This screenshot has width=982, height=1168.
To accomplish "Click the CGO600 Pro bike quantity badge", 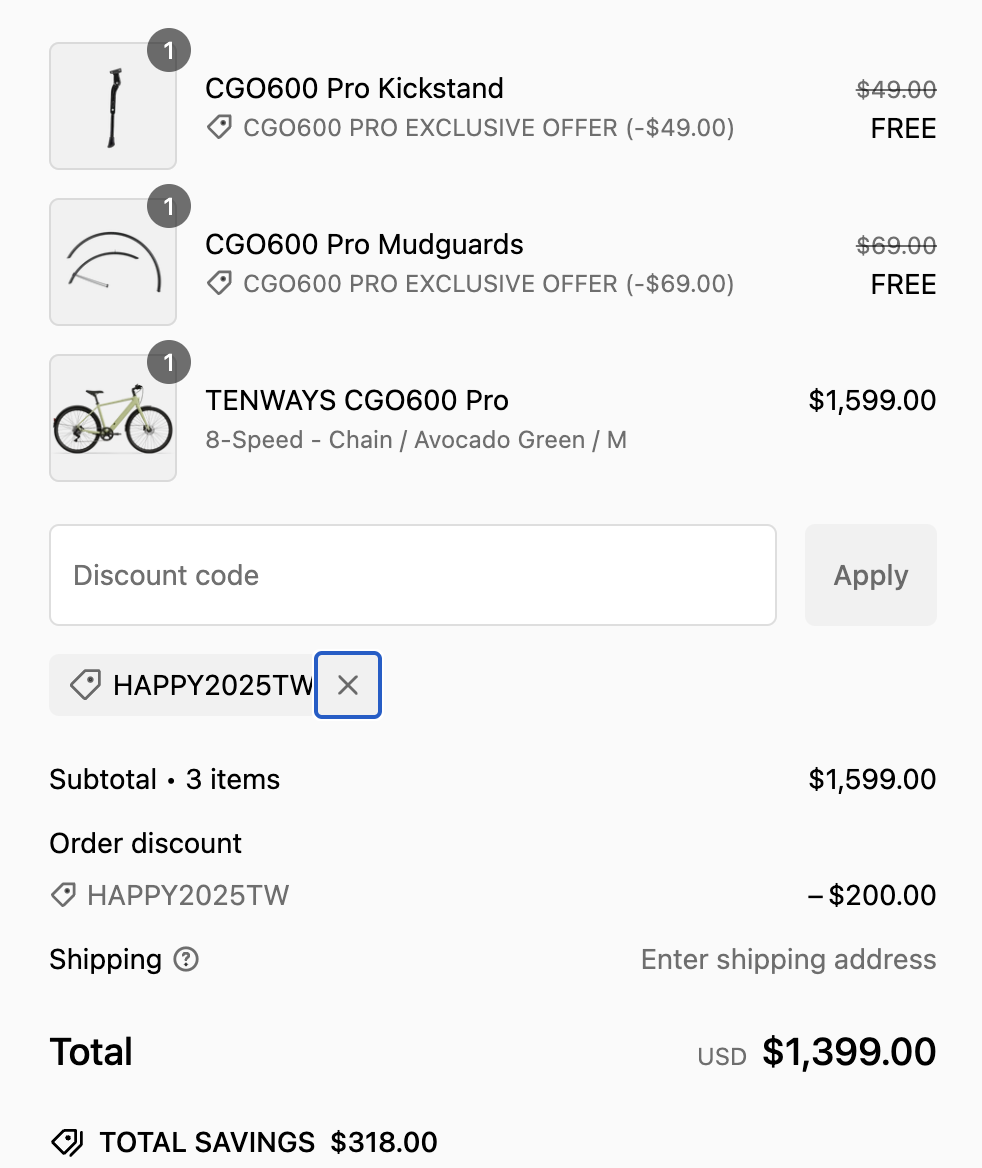I will click(169, 363).
